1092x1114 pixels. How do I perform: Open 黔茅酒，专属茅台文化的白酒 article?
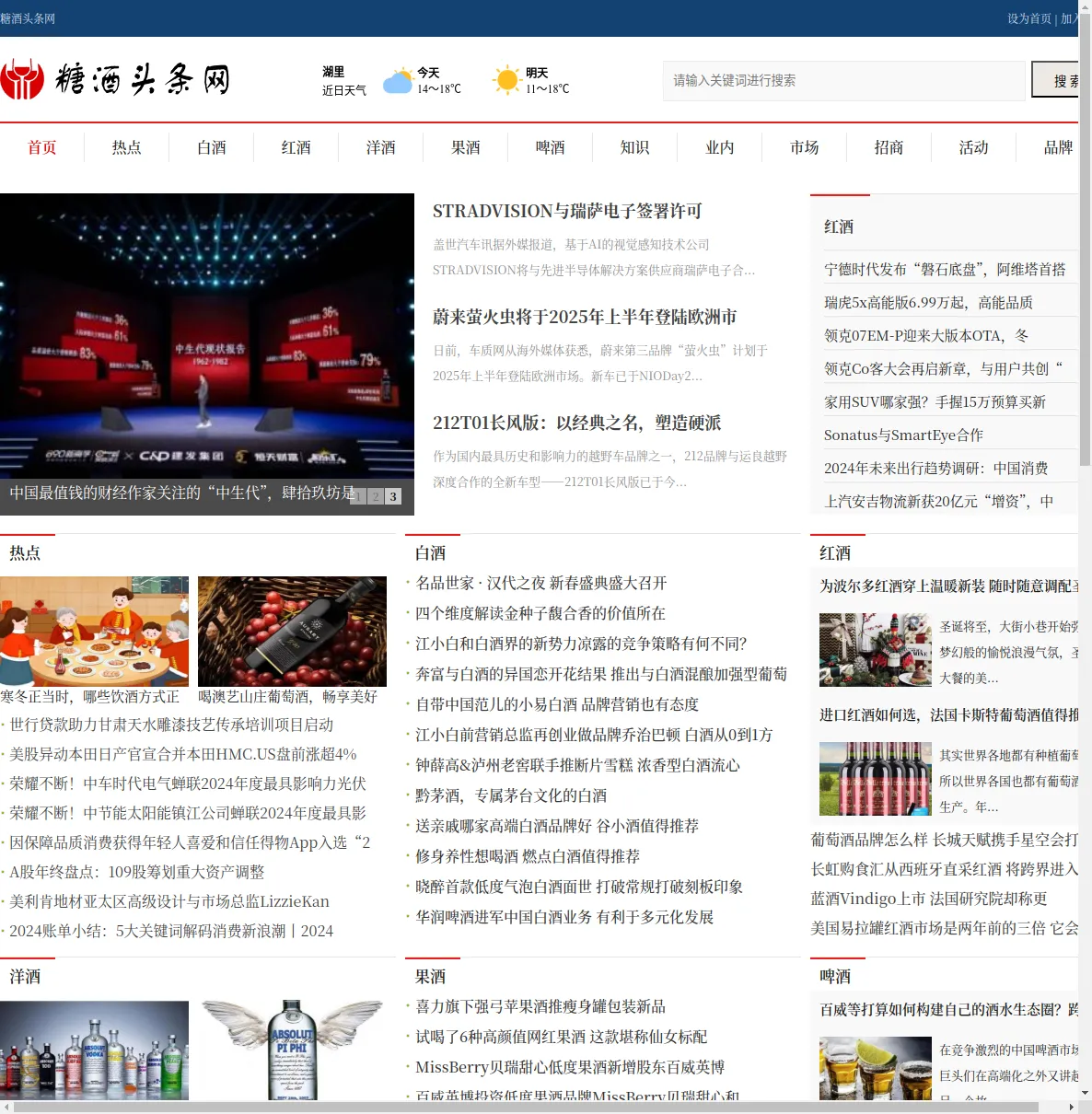(511, 796)
